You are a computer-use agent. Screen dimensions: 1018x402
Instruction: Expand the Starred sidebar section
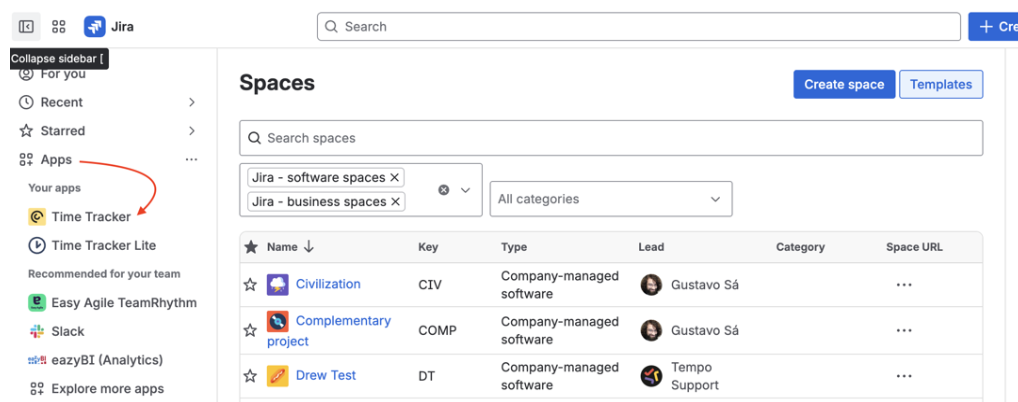pos(191,131)
